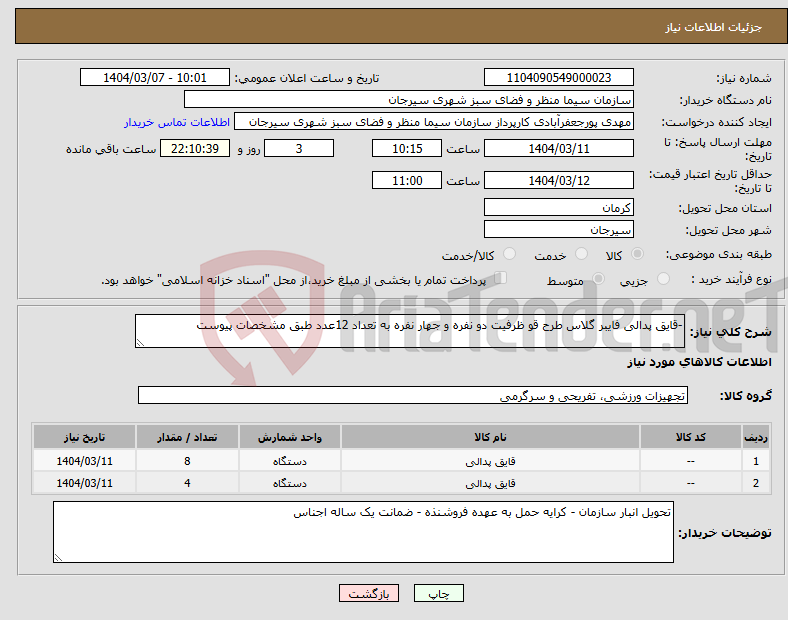This screenshot has width=788, height=620.
Task: Click the resize handle of description textarea
Action: pos(140,343)
